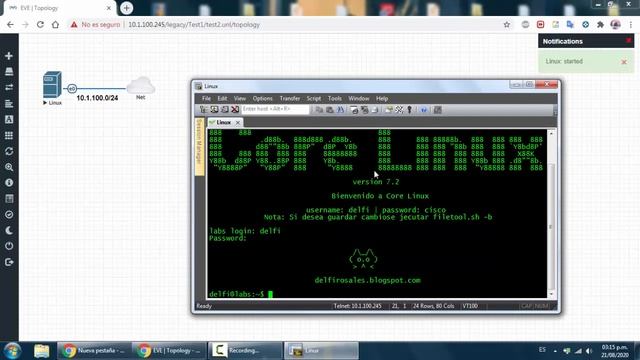Open Lab details table icon in sidebar
Screen dimensions: 640x360
point(9,199)
